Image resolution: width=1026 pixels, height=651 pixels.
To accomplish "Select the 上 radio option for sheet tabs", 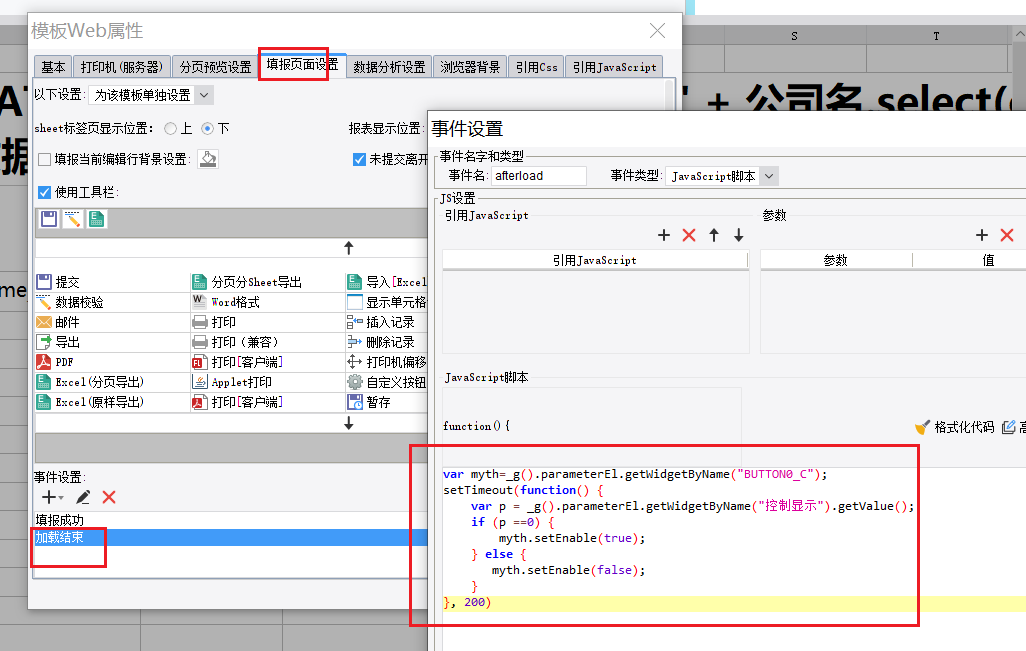I will (171, 129).
